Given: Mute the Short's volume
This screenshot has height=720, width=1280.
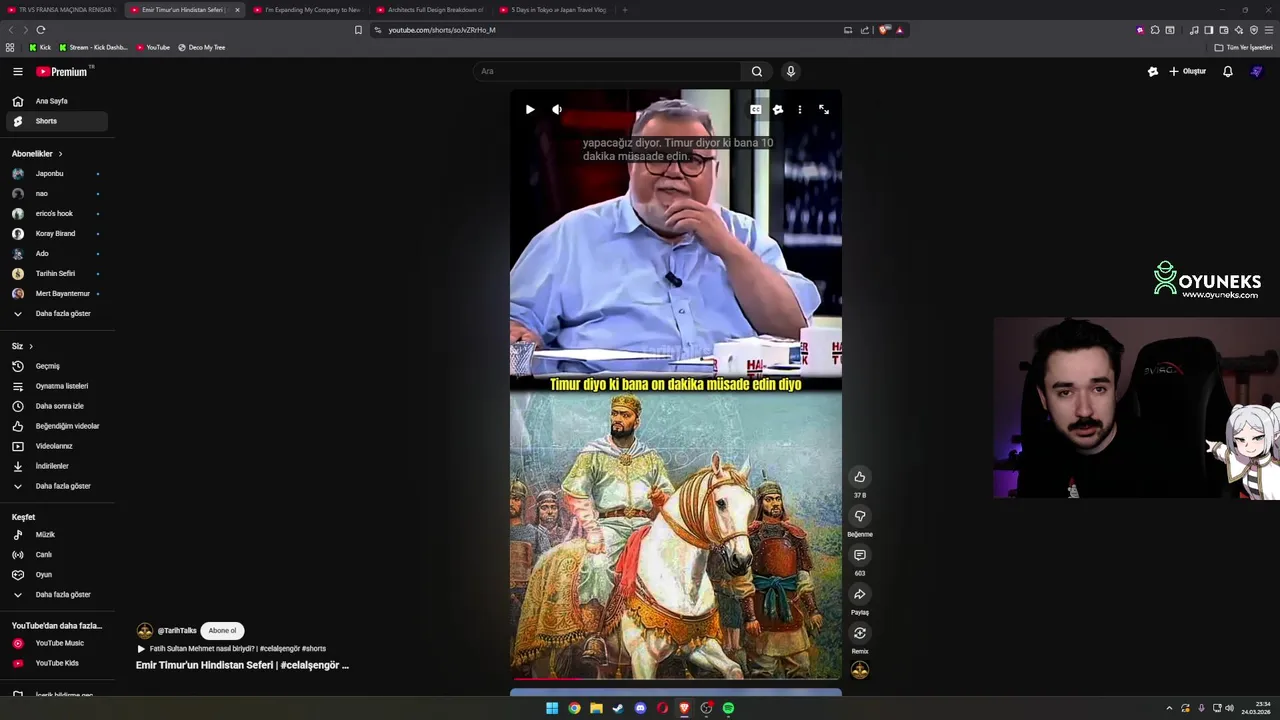Looking at the screenshot, I should [557, 109].
